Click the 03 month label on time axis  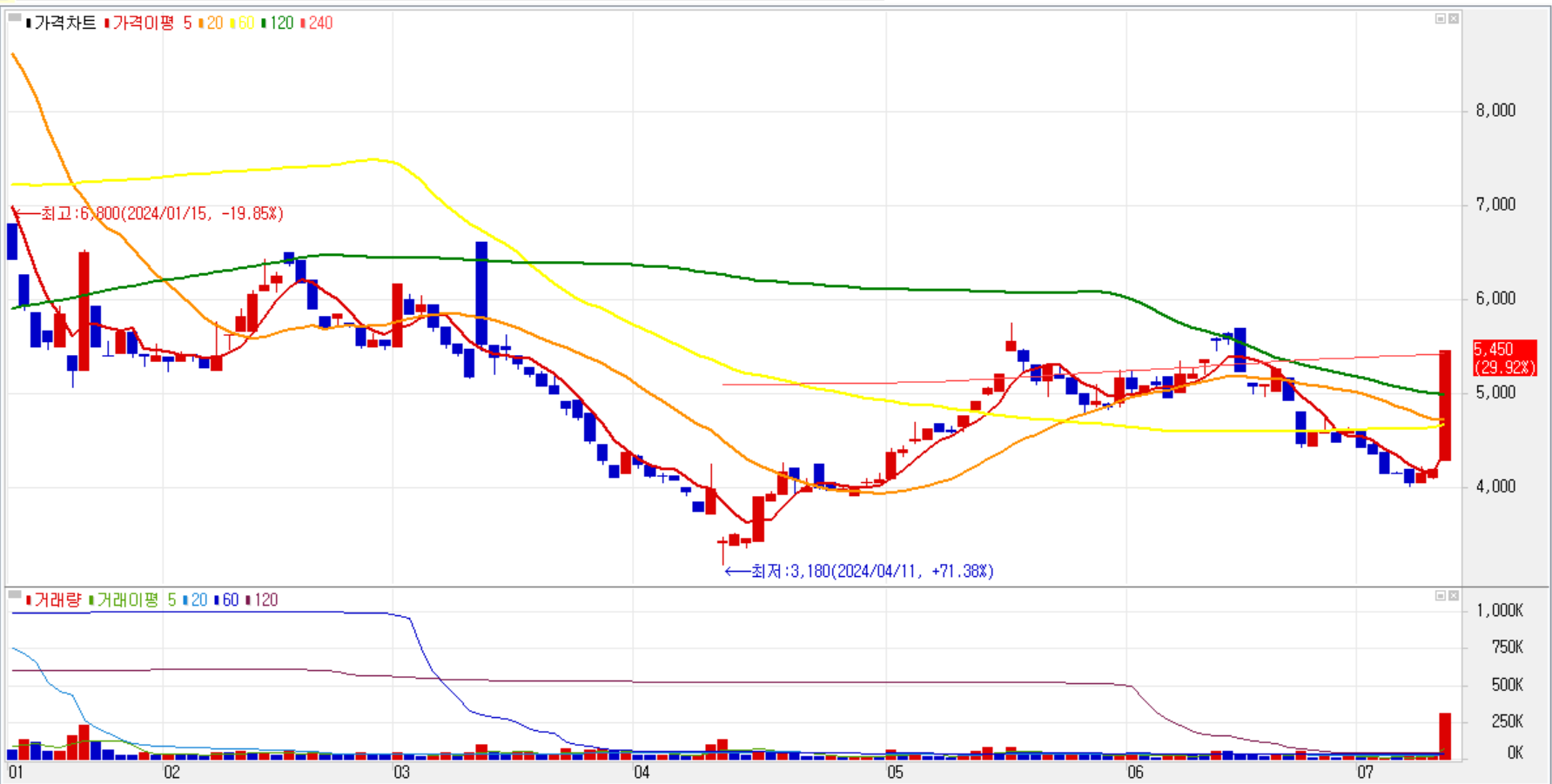tap(401, 773)
